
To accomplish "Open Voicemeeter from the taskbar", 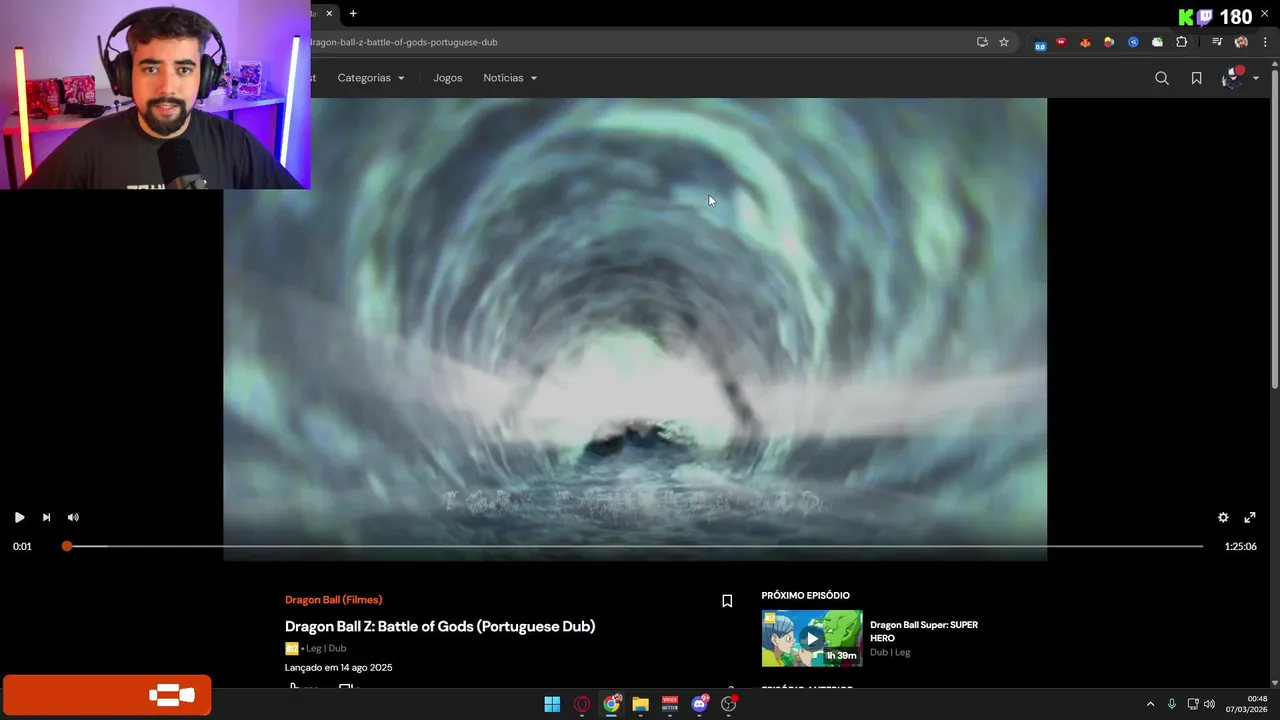I will (670, 704).
